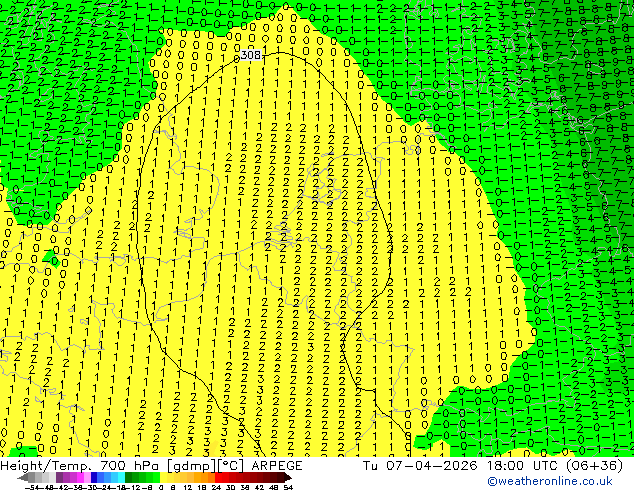The height and width of the screenshot is (490, 634).
Task: Pick the yellow swatch at 0 on the scale
Action: point(163,477)
